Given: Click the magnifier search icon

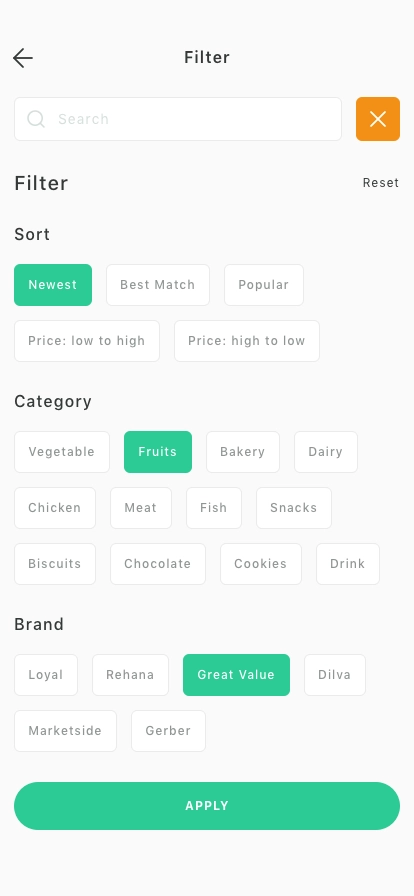Looking at the screenshot, I should [36, 119].
